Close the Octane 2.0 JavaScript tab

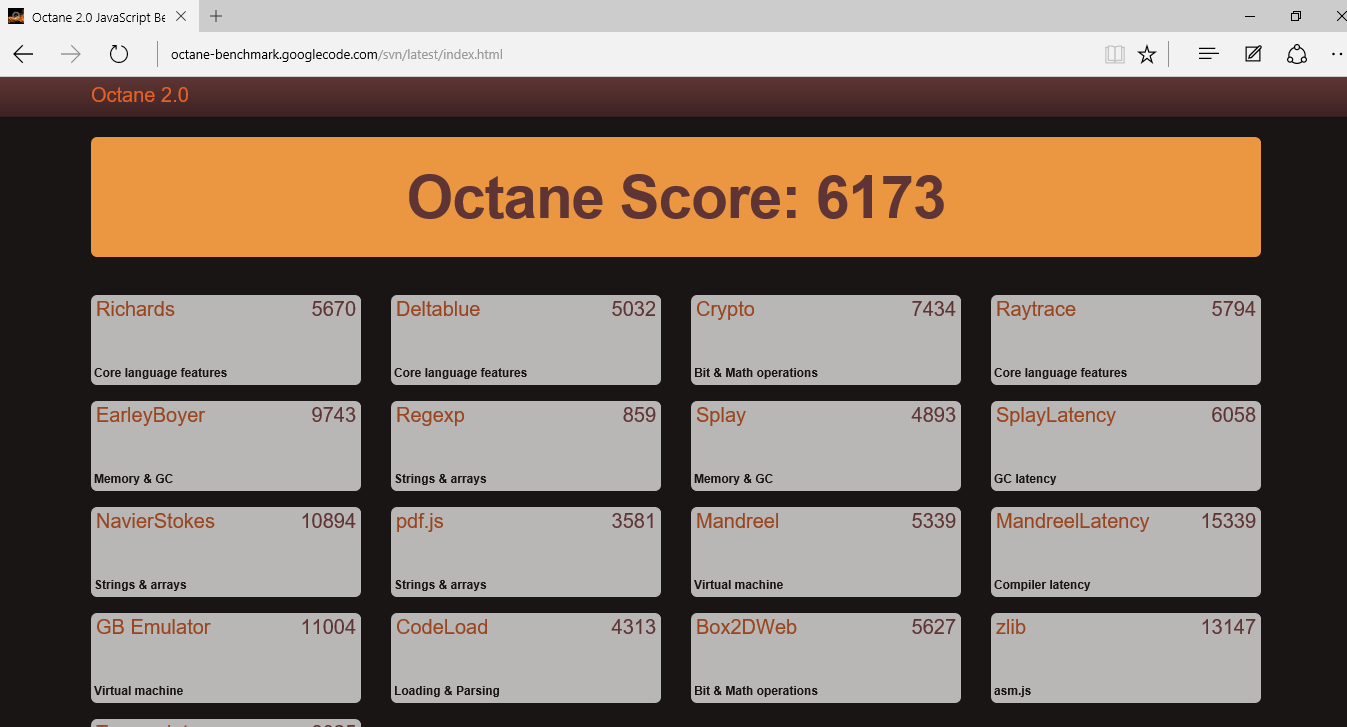coord(179,17)
